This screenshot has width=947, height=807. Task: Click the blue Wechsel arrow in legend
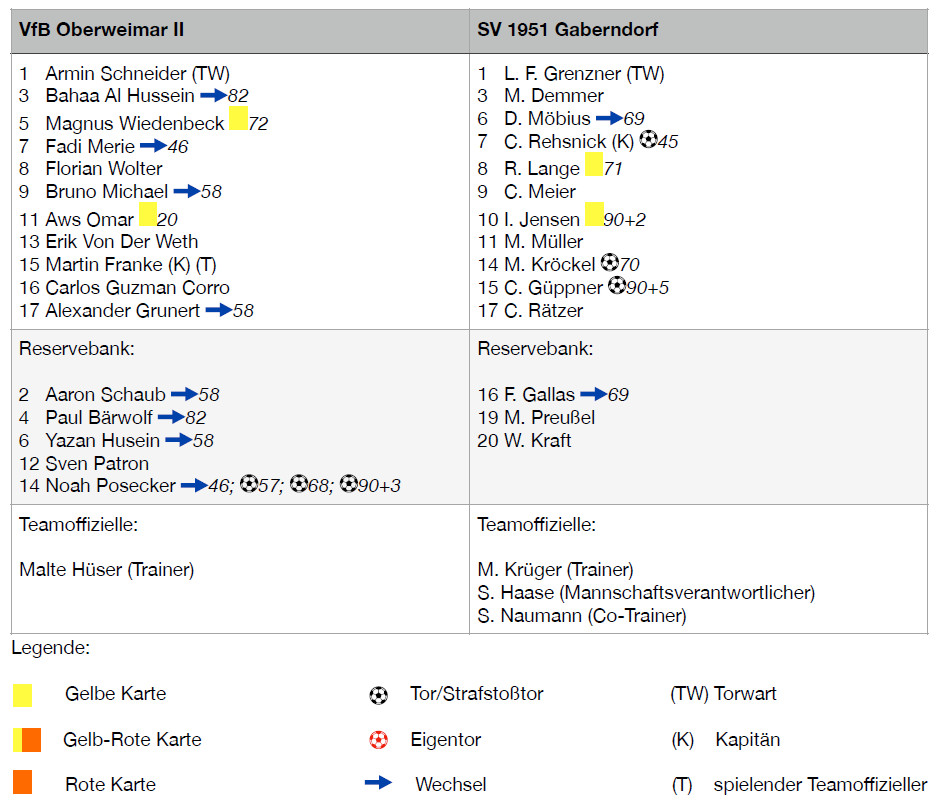coord(379,783)
